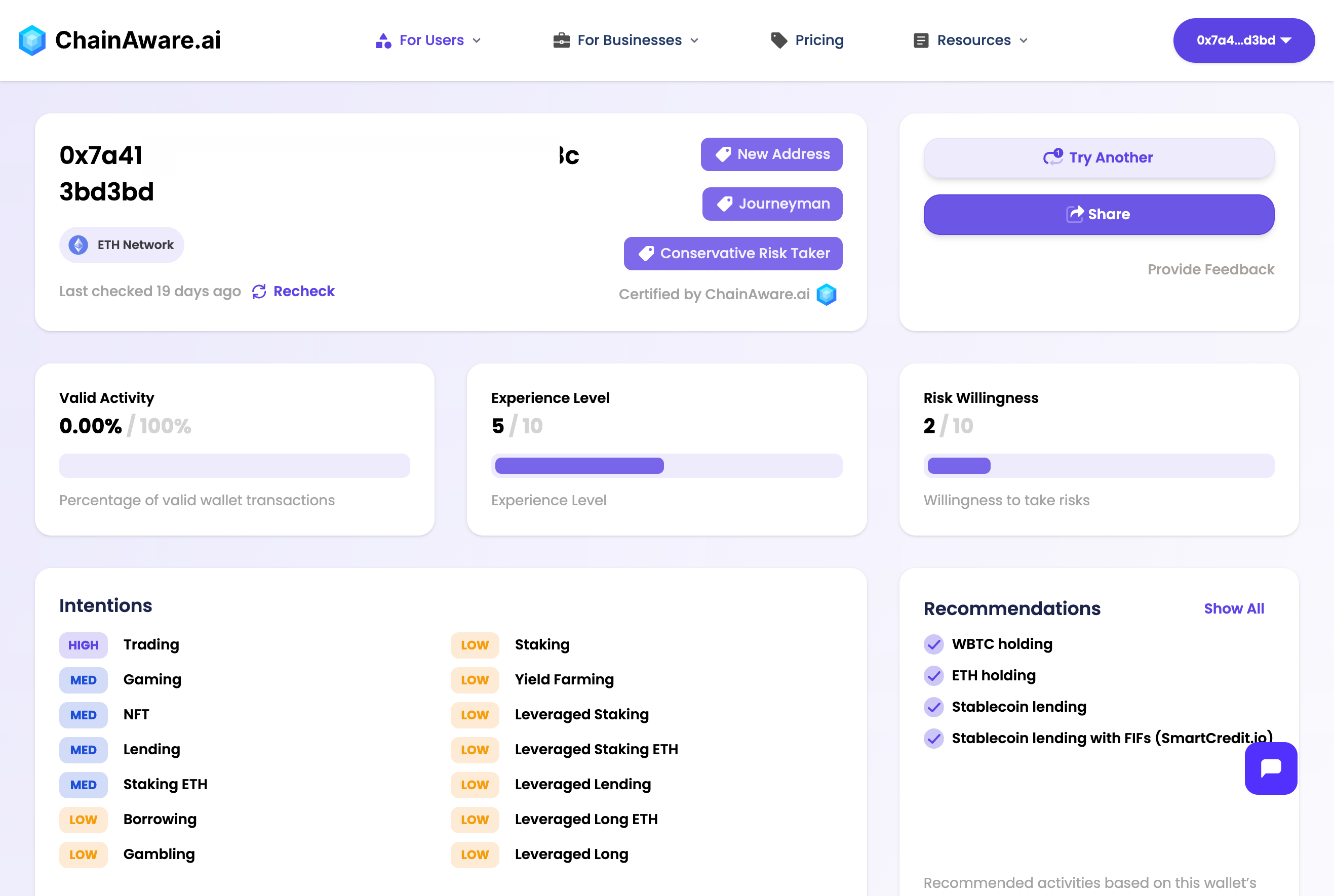Toggle the WBTC holding checkmark
1334x896 pixels.
coord(934,644)
